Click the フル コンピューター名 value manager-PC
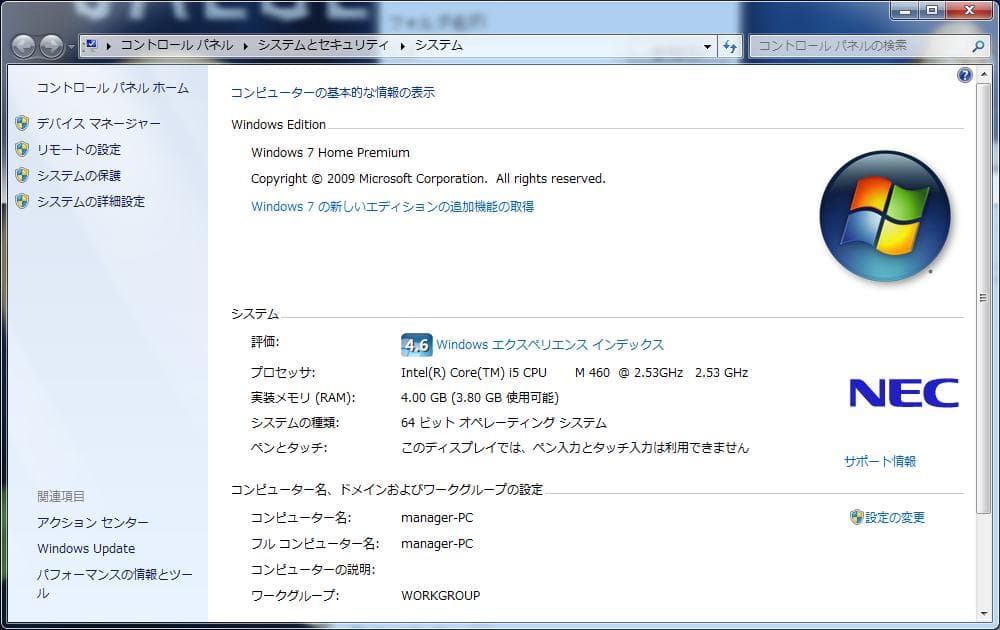The image size is (1000, 630). click(x=437, y=544)
